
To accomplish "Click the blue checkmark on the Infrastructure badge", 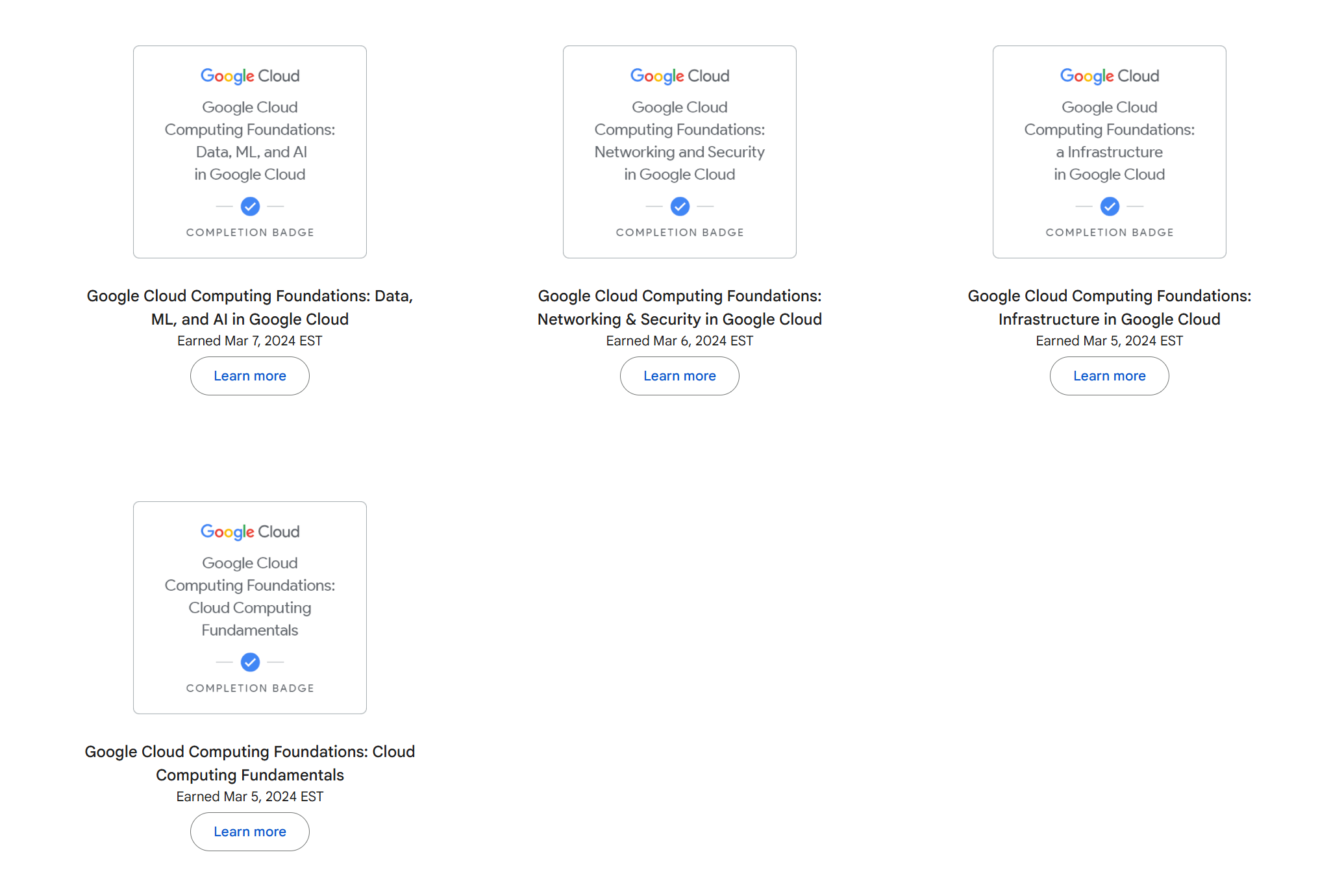I will (1110, 206).
